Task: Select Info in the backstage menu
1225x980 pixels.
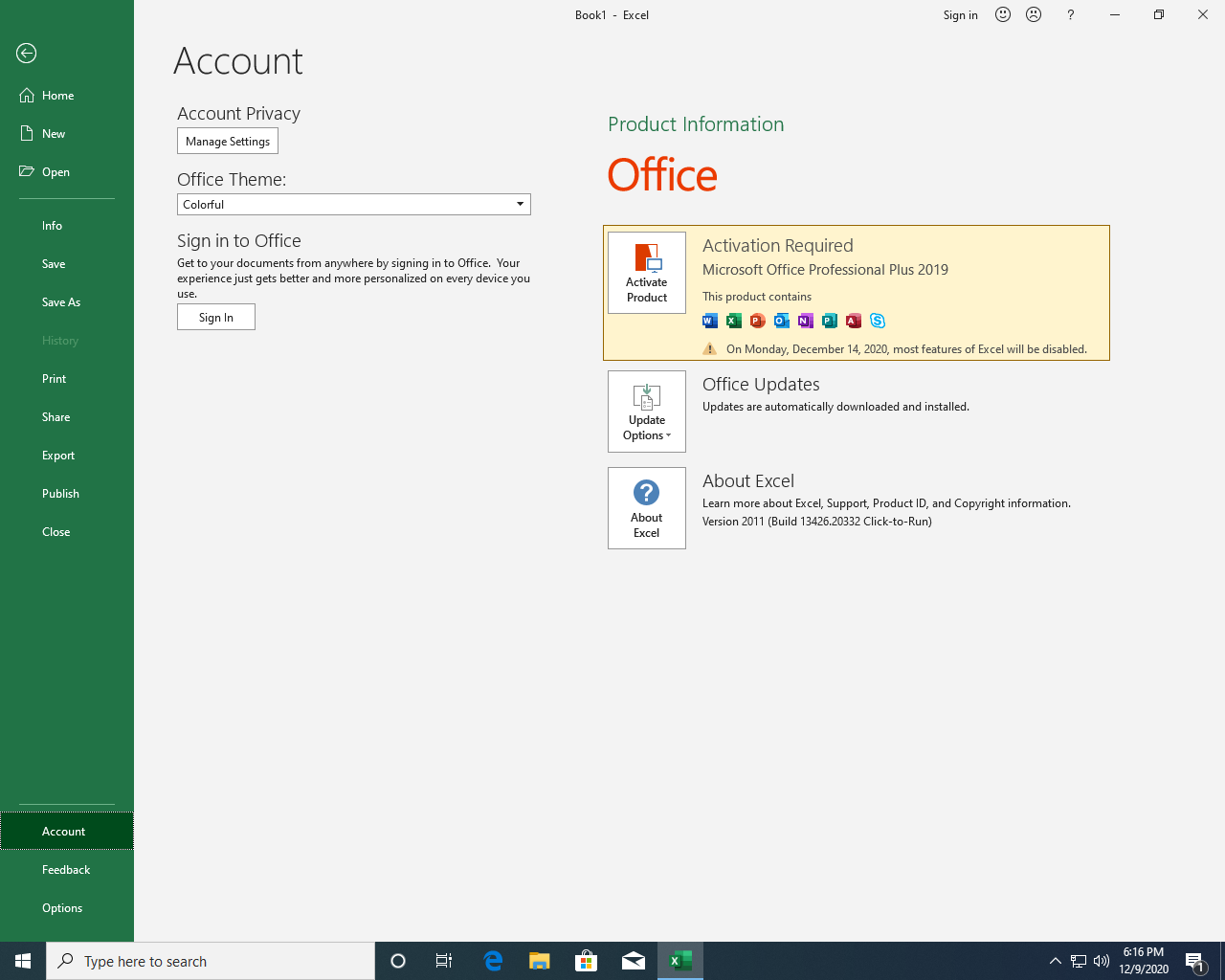Action: coord(67,226)
